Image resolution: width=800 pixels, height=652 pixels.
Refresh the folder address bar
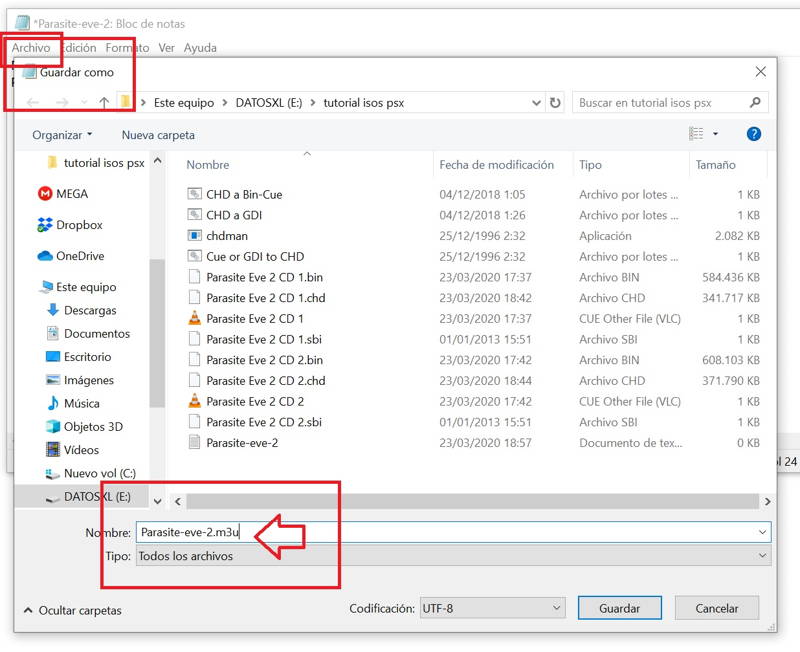pyautogui.click(x=555, y=103)
